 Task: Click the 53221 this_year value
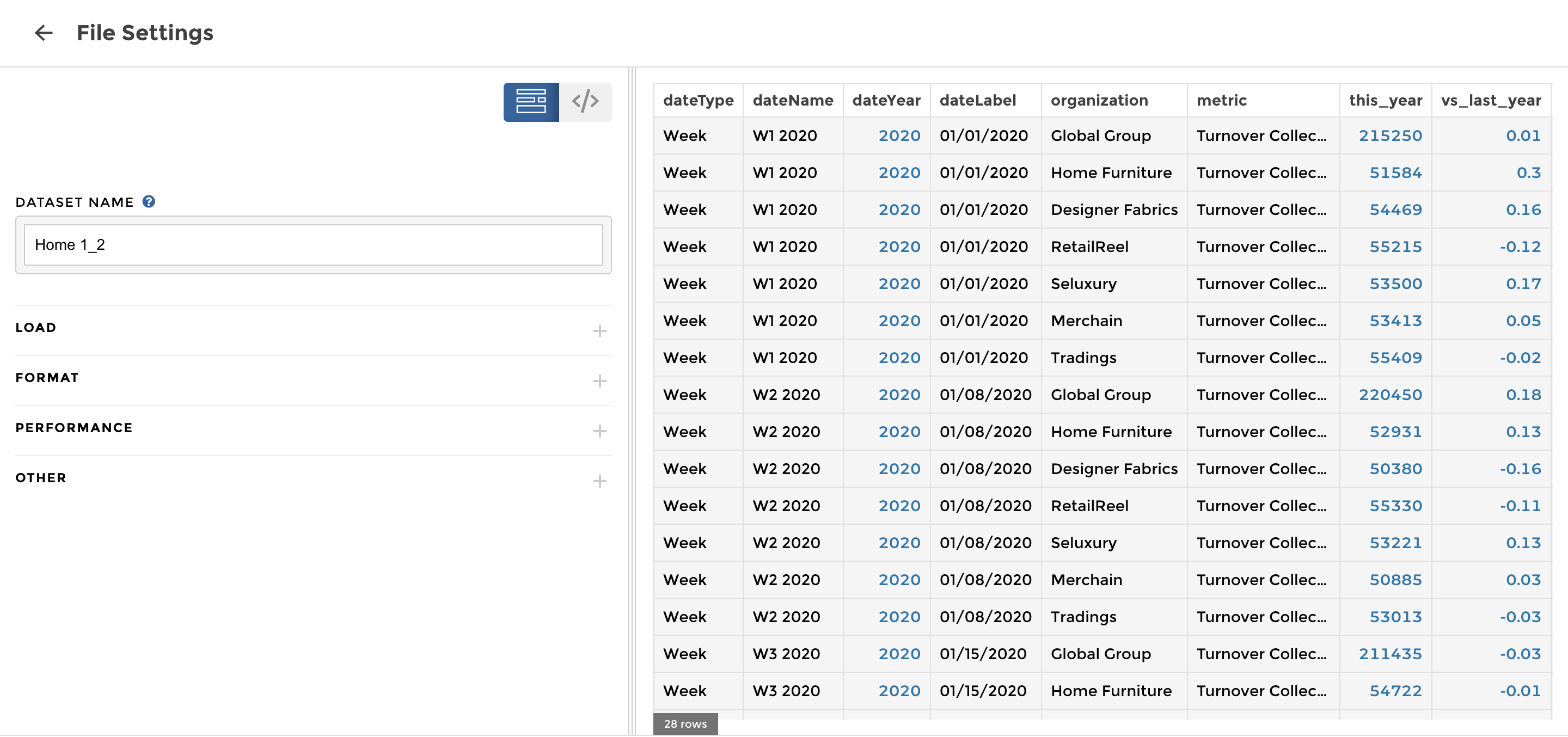click(1396, 543)
